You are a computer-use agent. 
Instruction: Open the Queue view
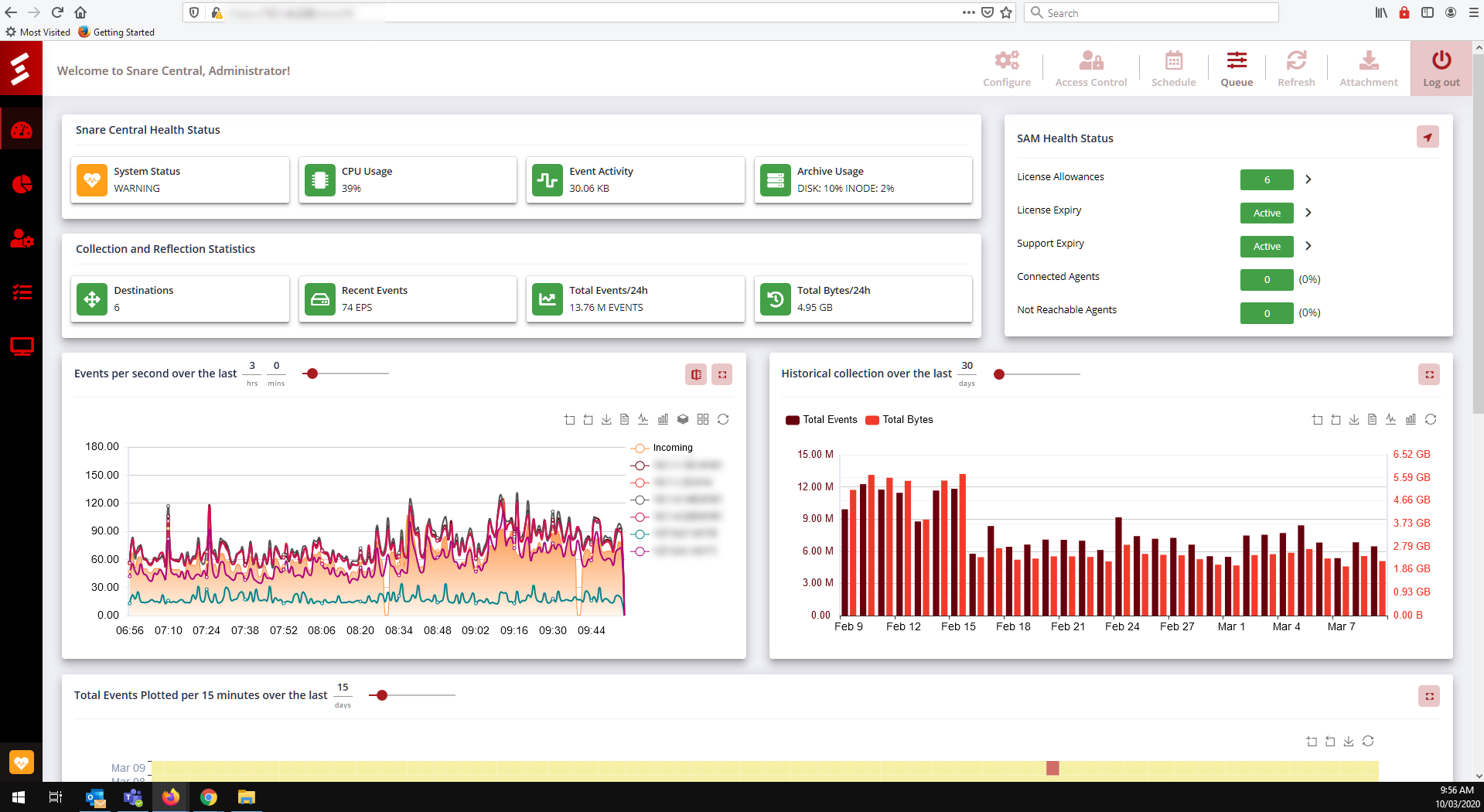click(1237, 69)
